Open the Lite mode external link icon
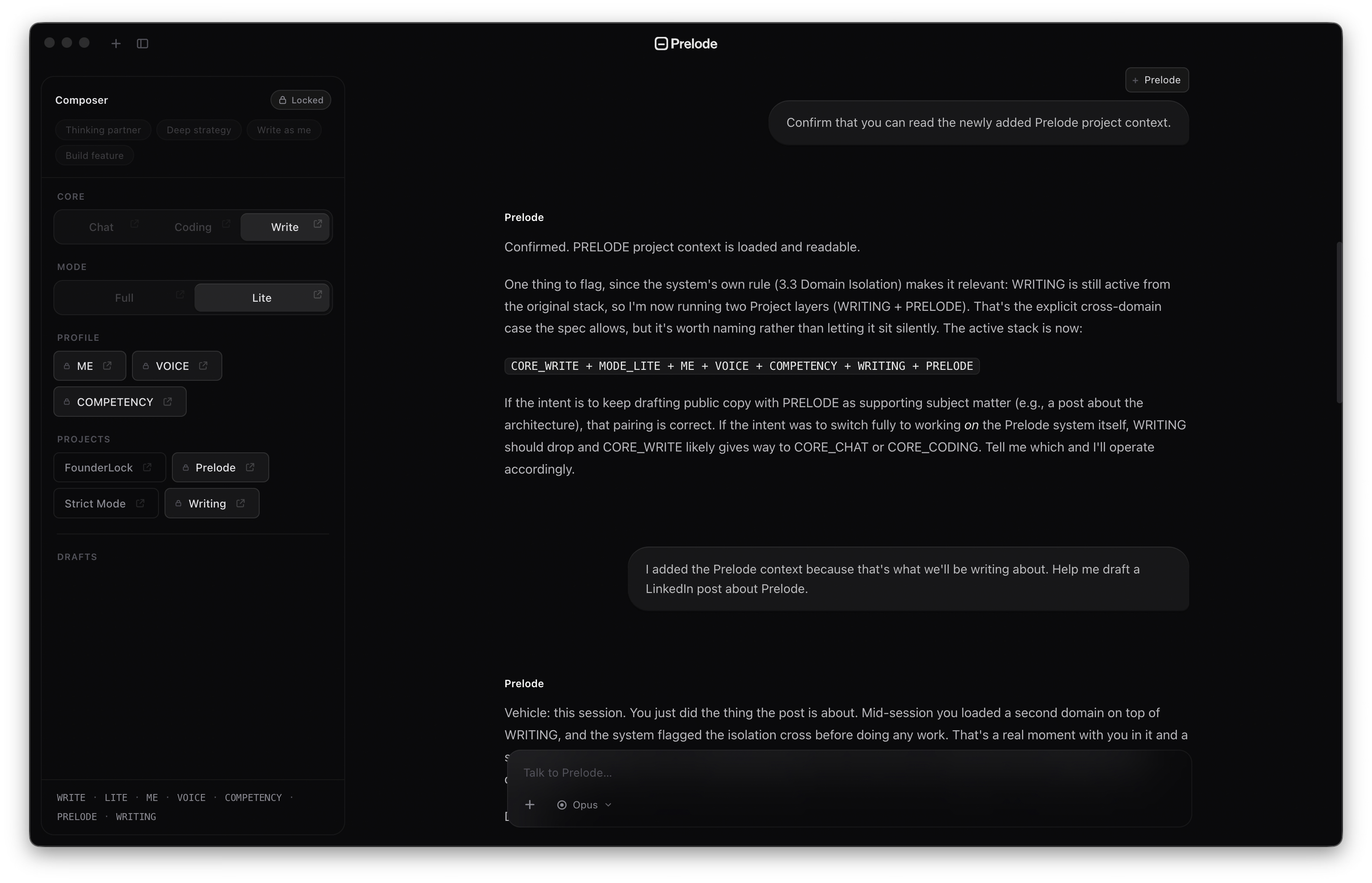Viewport: 1372px width, 883px height. (x=318, y=294)
